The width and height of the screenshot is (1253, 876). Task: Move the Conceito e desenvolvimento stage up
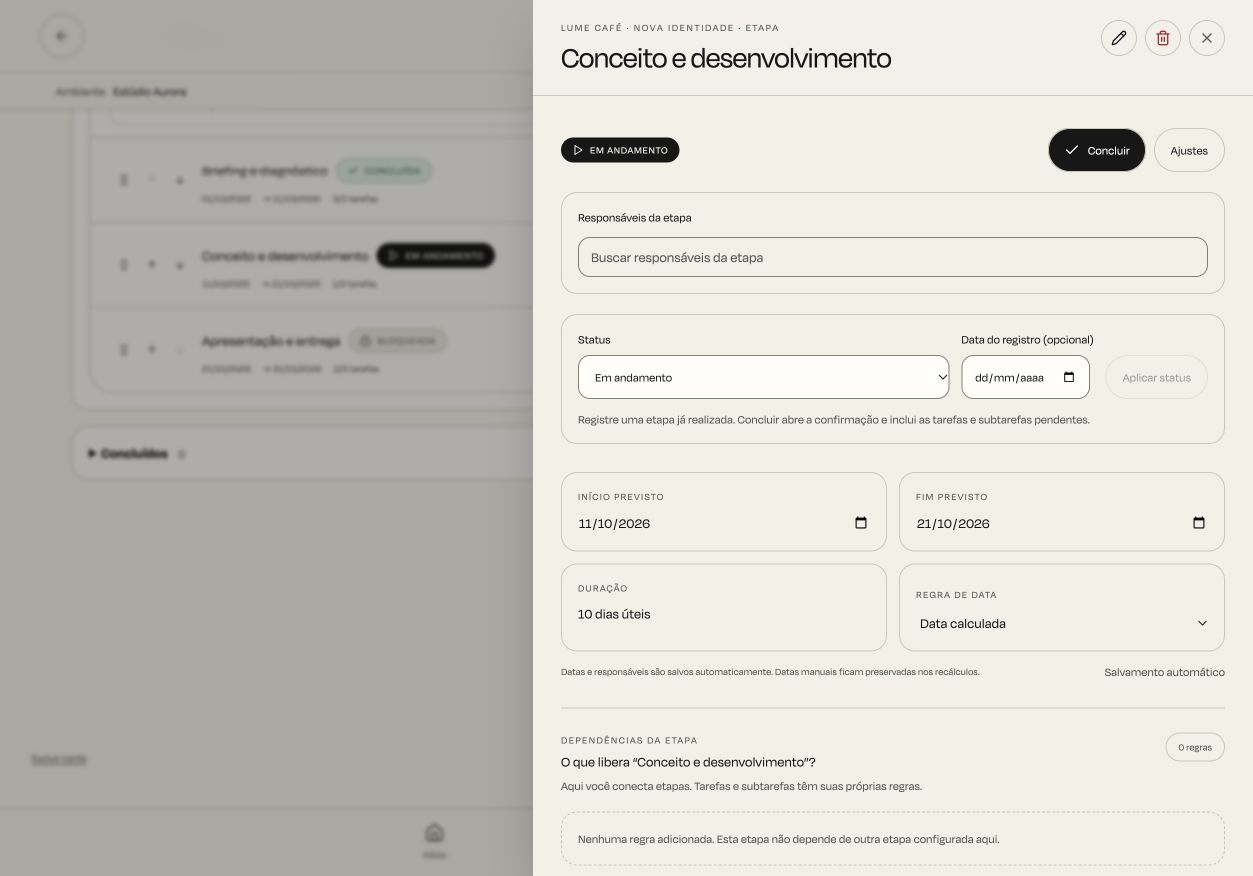pos(152,265)
